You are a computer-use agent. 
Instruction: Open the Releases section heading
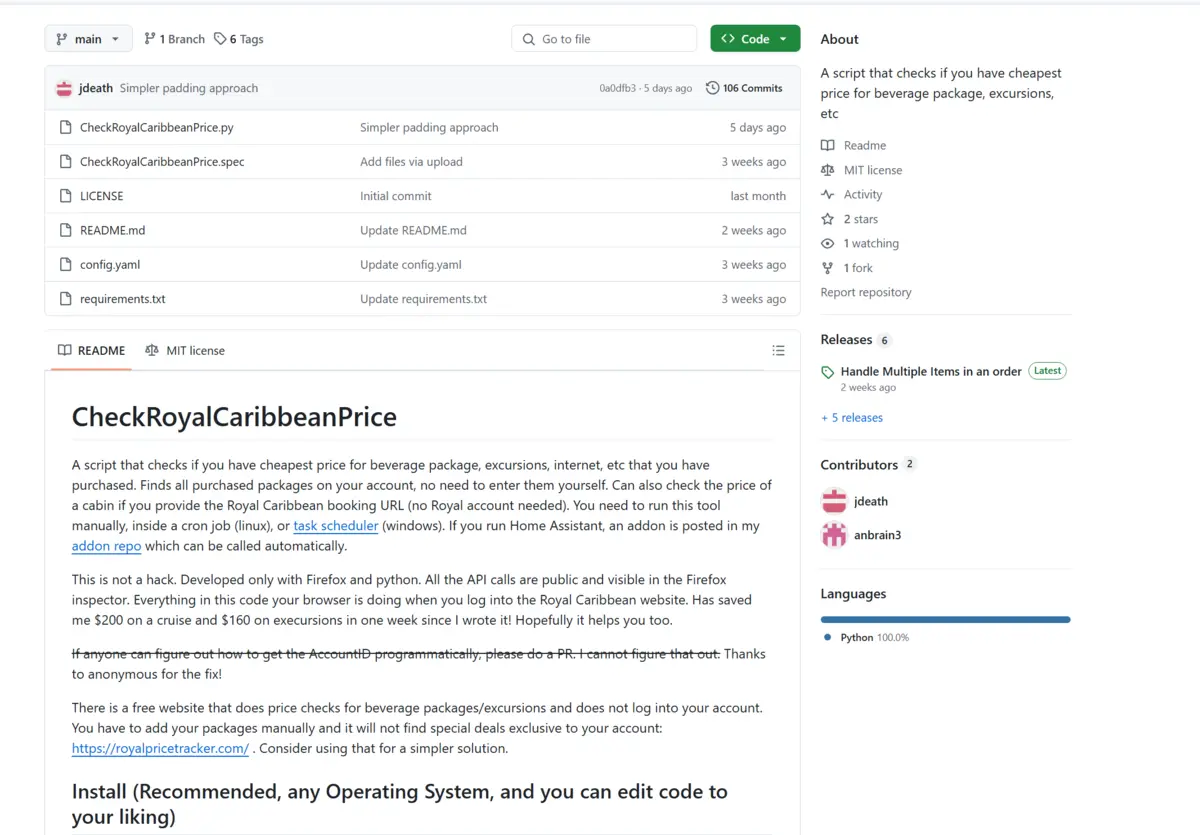tap(846, 339)
